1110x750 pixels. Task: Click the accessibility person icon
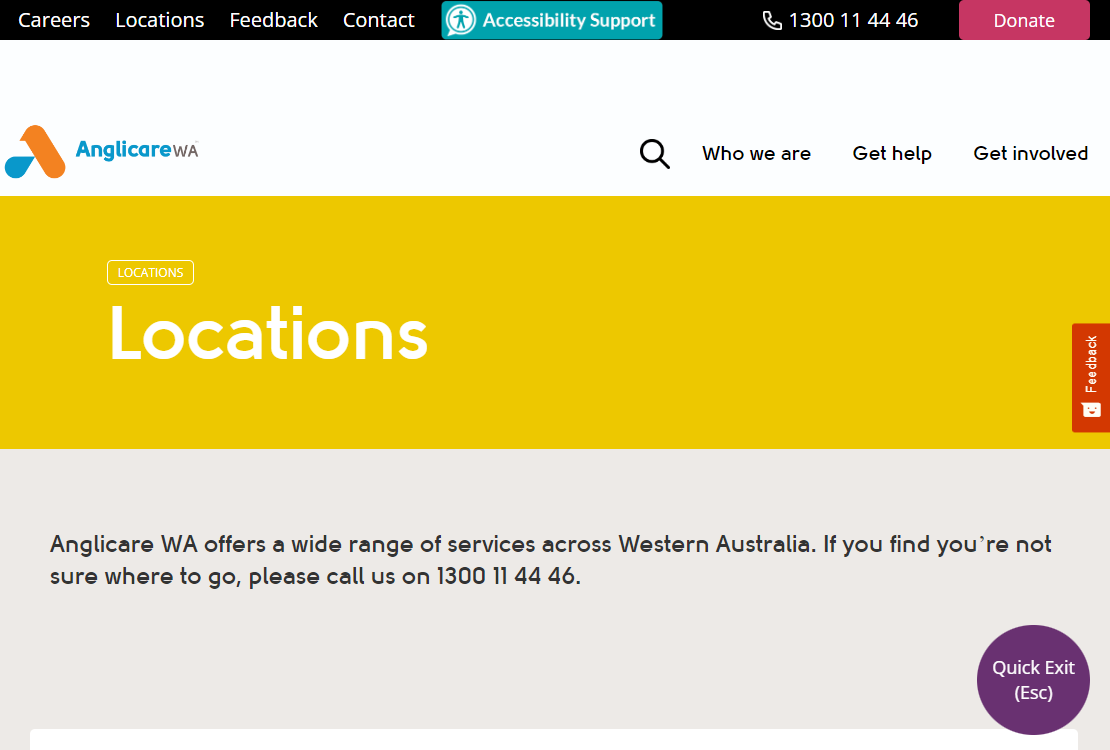pyautogui.click(x=462, y=20)
